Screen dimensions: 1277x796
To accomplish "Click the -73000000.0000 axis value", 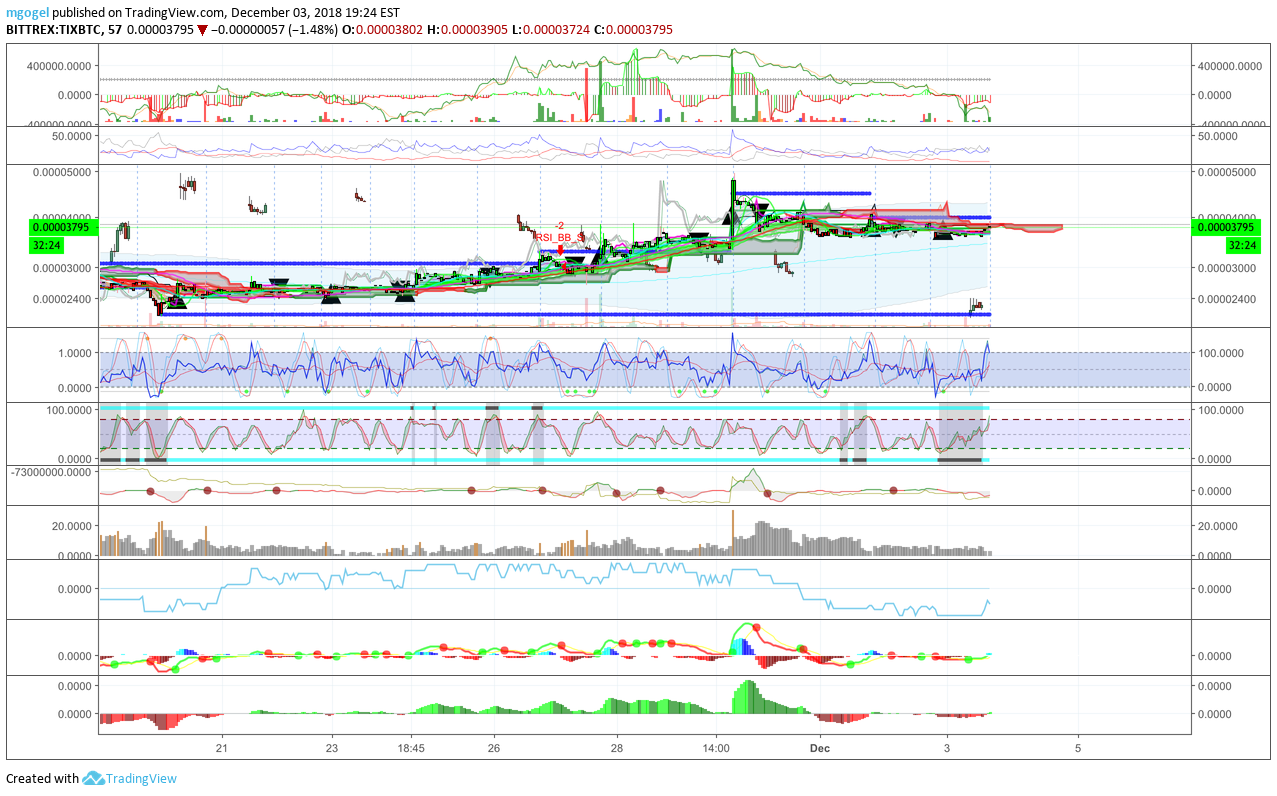I will point(52,471).
